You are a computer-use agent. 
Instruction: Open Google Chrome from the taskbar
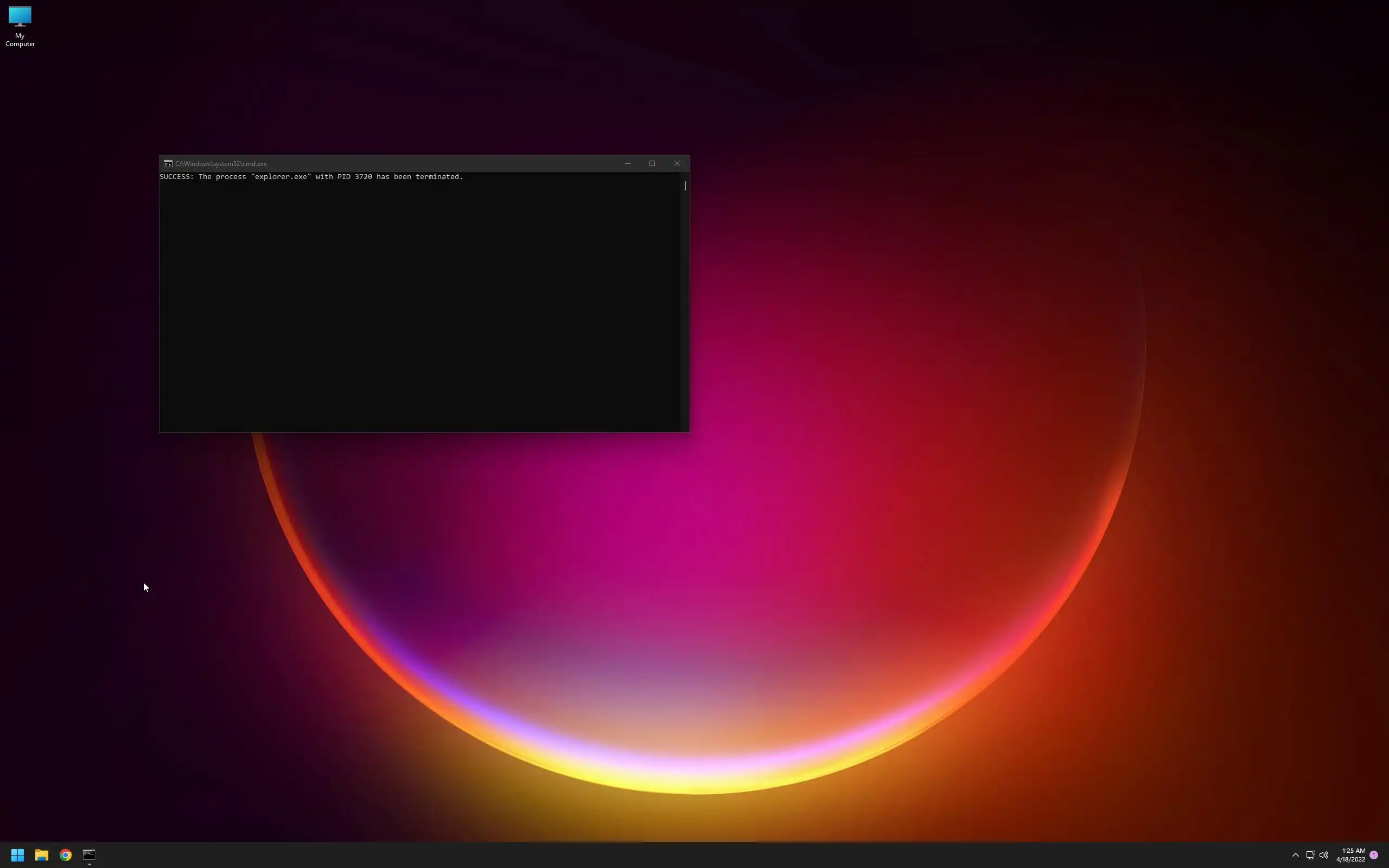(66, 855)
